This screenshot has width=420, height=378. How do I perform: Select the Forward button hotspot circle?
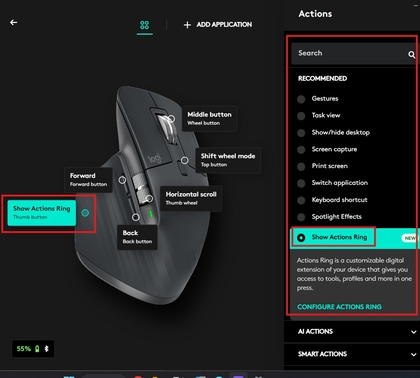(122, 180)
